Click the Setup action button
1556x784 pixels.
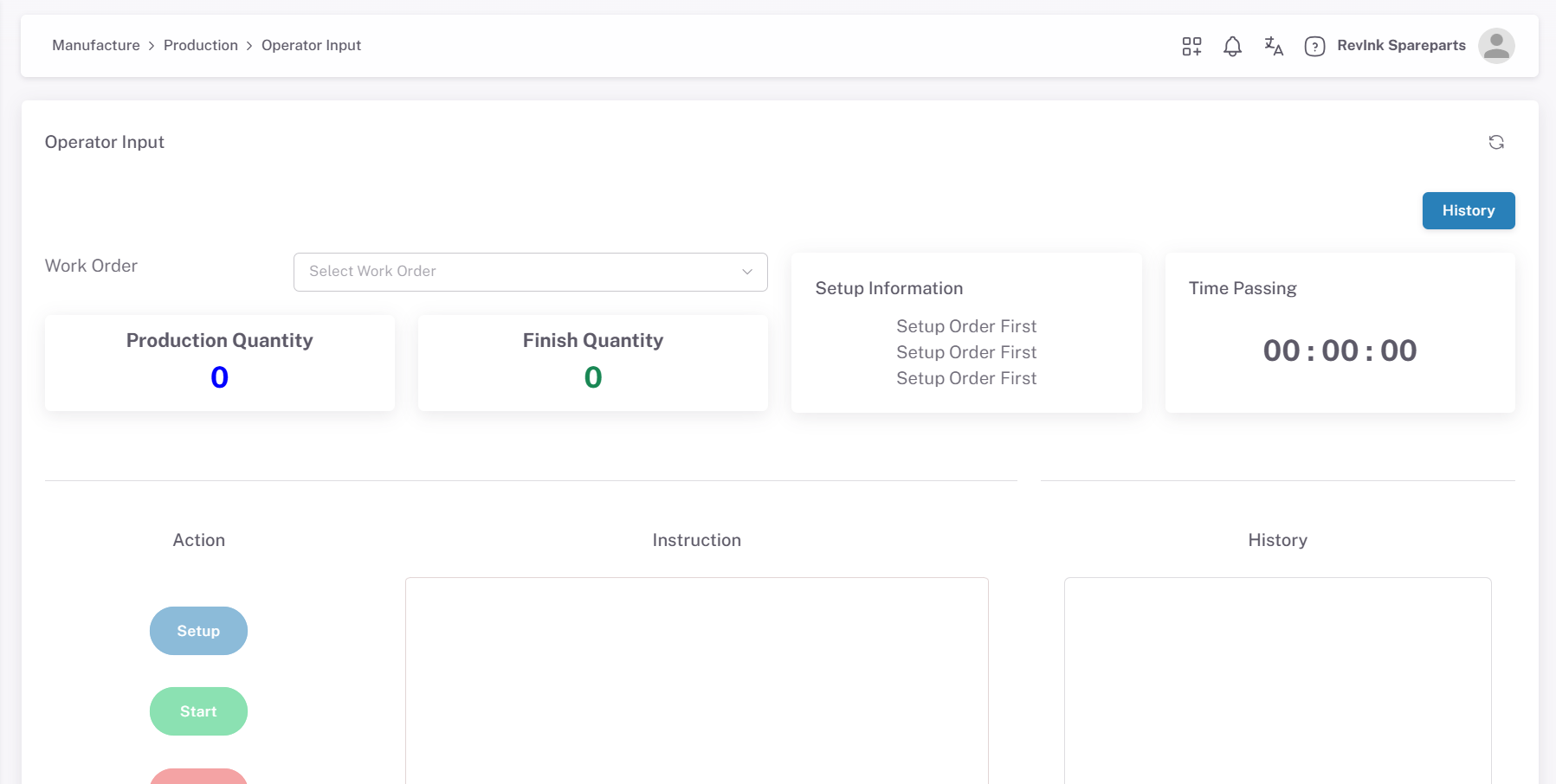[x=198, y=631]
